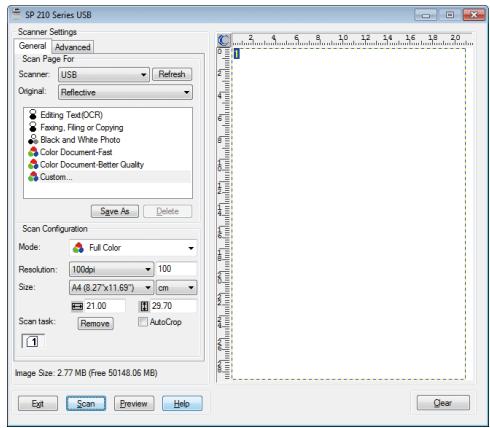
Task: Close the SP 210 Series USB window
Action: pyautogui.click(x=474, y=15)
